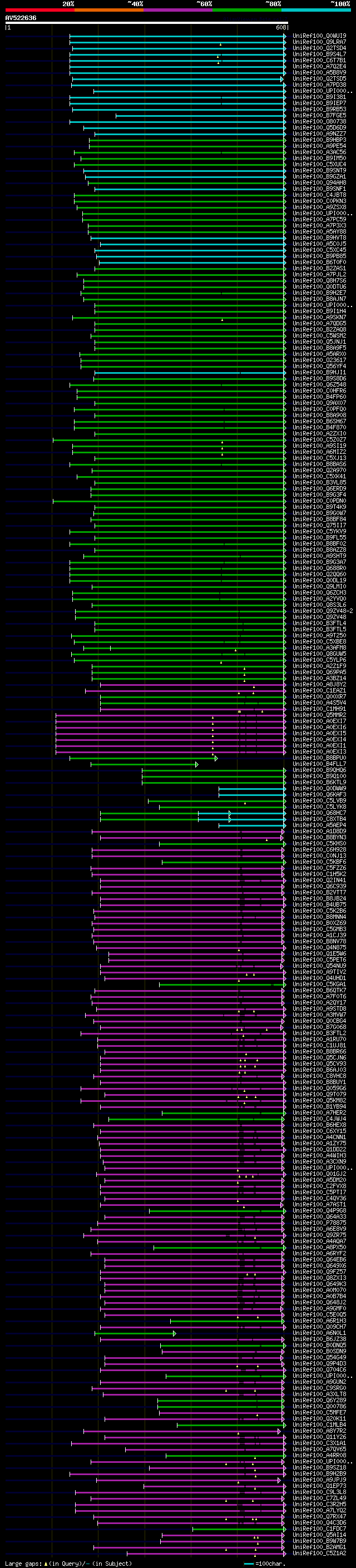Click the UniRef100_A7PD38 label

[x=319, y=85]
